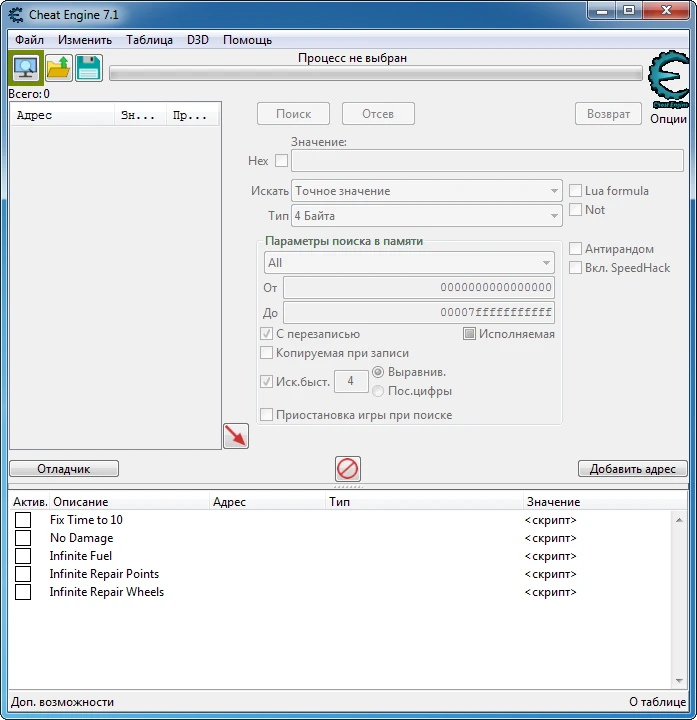The height and width of the screenshot is (720, 697).
Task: Toggle the Иск.быст. checkbox
Action: [x=266, y=382]
